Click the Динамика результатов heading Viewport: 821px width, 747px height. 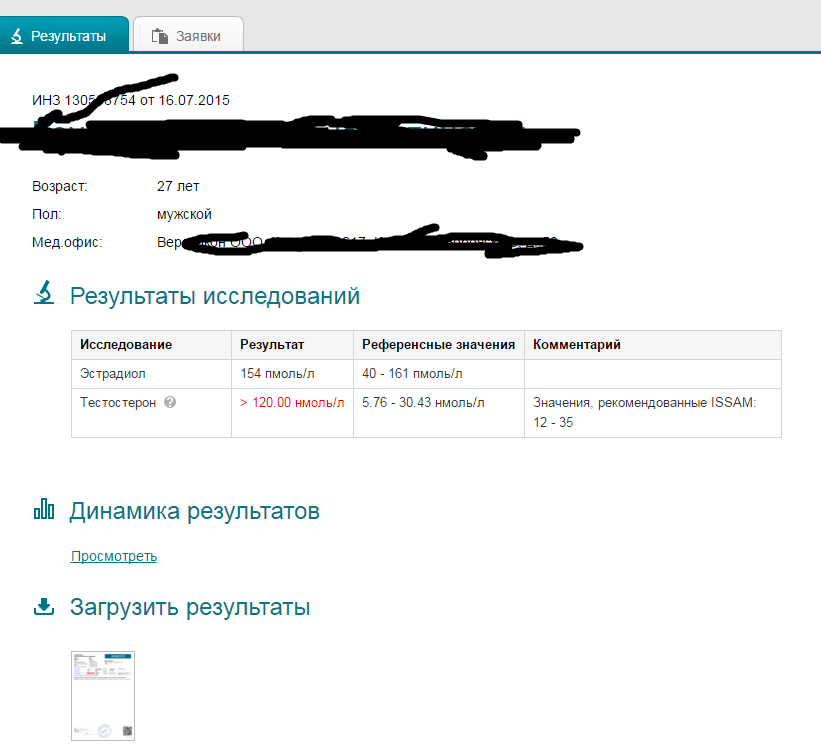click(194, 511)
